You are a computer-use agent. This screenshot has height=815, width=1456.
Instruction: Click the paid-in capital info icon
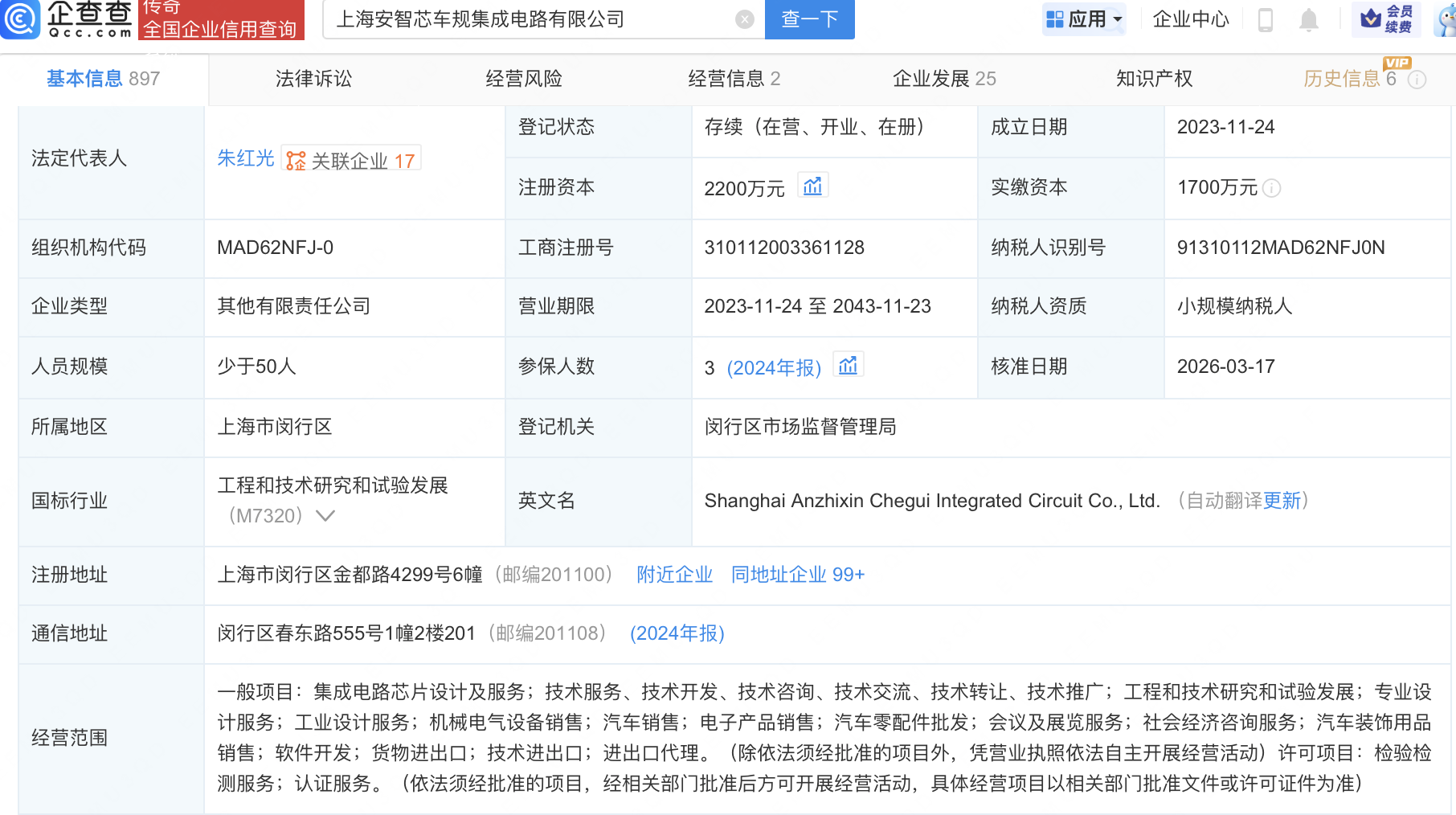coord(1271,188)
